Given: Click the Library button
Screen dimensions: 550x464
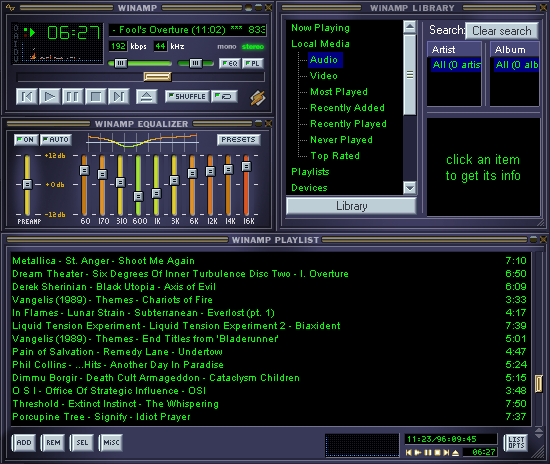Looking at the screenshot, I should tap(351, 206).
